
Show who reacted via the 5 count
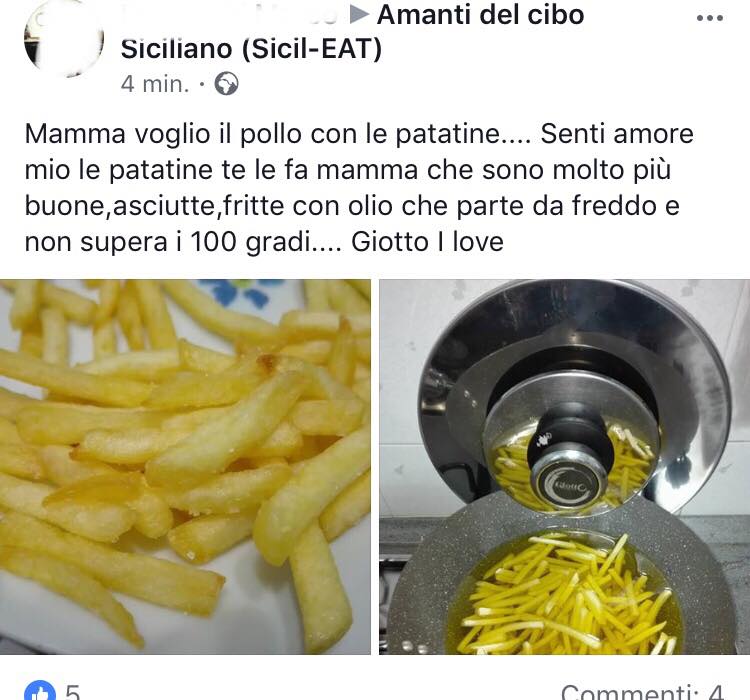point(72,692)
